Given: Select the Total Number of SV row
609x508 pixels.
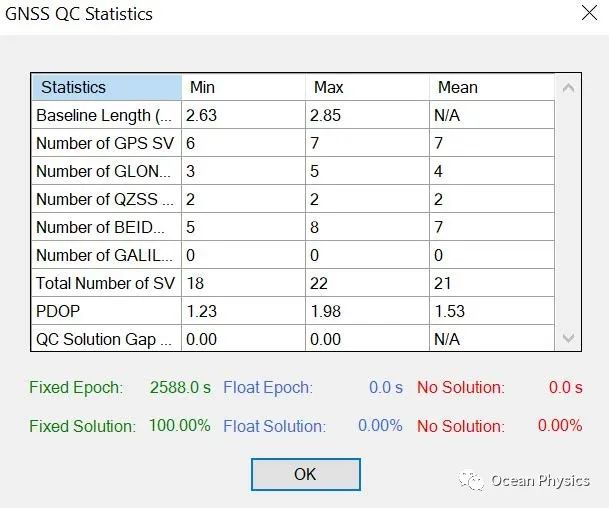Looking at the screenshot, I should tap(106, 283).
